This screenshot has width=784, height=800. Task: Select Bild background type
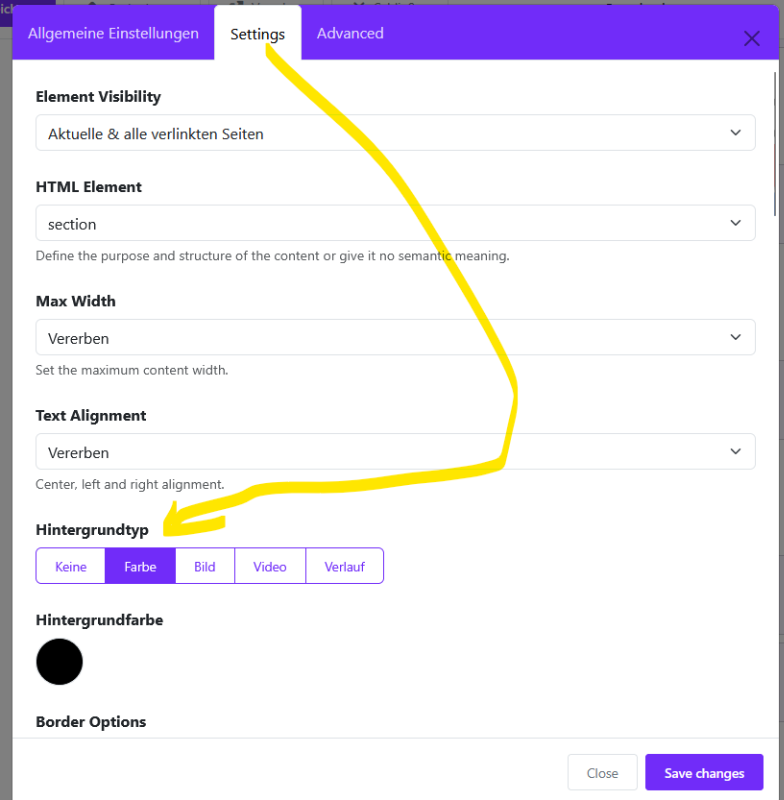205,566
